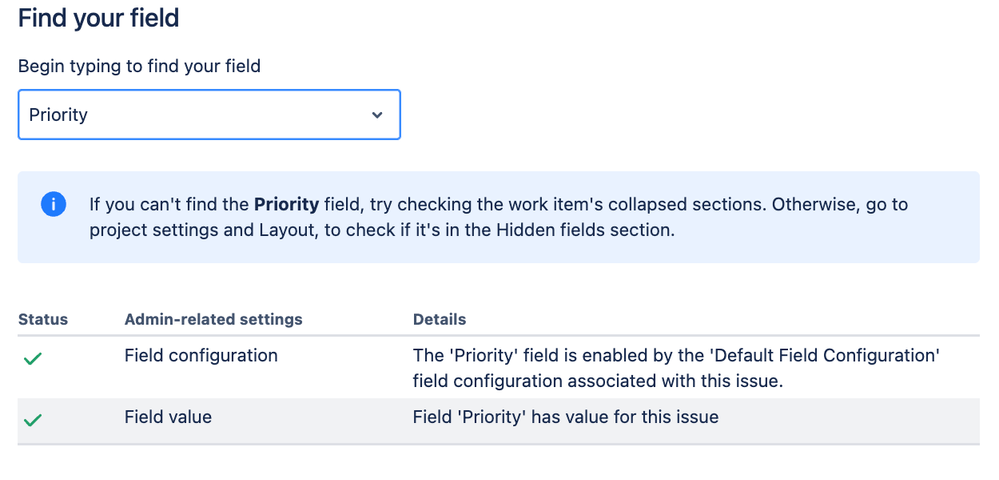Click the Priority field search box
The height and width of the screenshot is (480, 999).
190,115
